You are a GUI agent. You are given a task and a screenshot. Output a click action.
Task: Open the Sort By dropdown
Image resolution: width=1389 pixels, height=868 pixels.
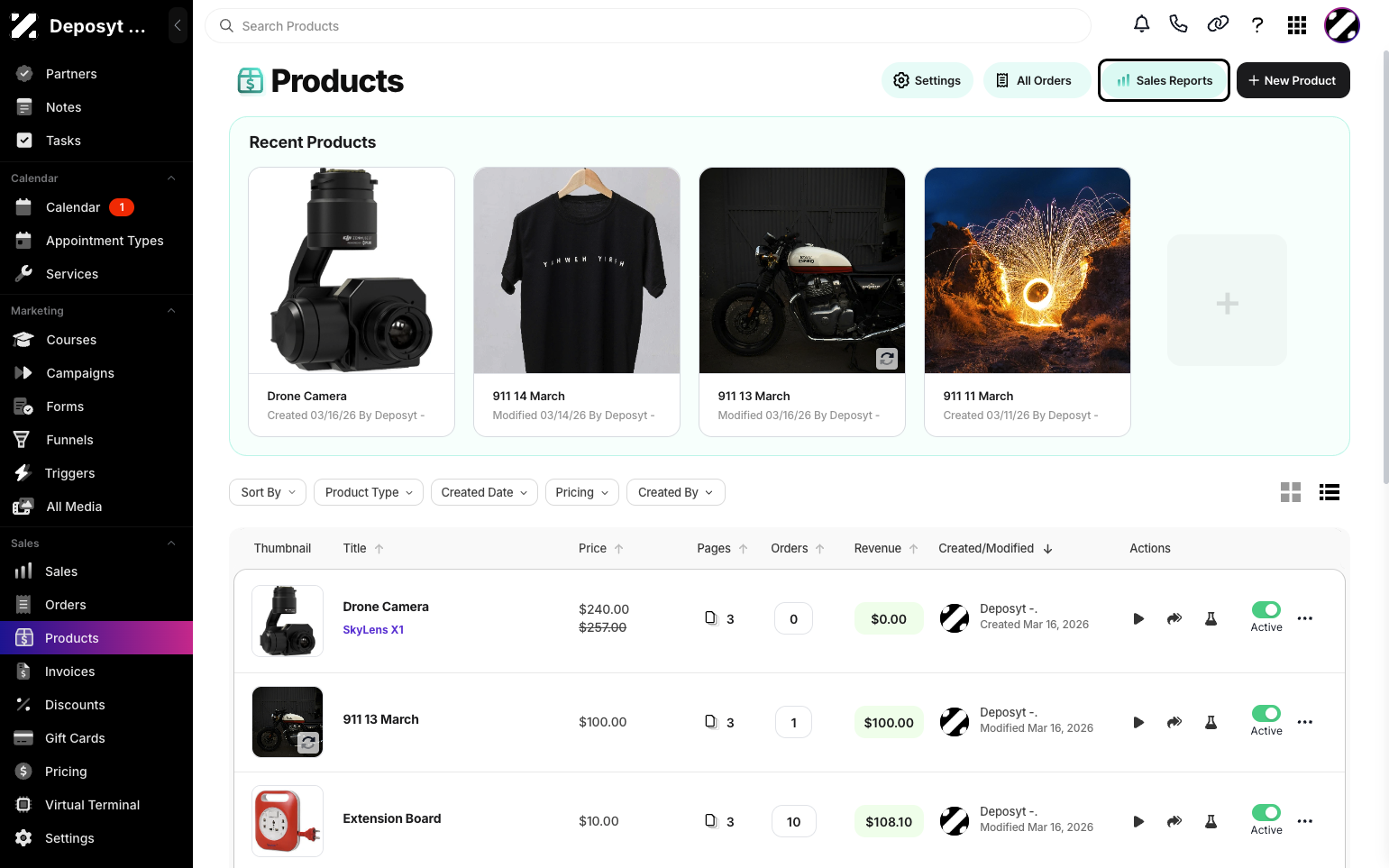268,492
